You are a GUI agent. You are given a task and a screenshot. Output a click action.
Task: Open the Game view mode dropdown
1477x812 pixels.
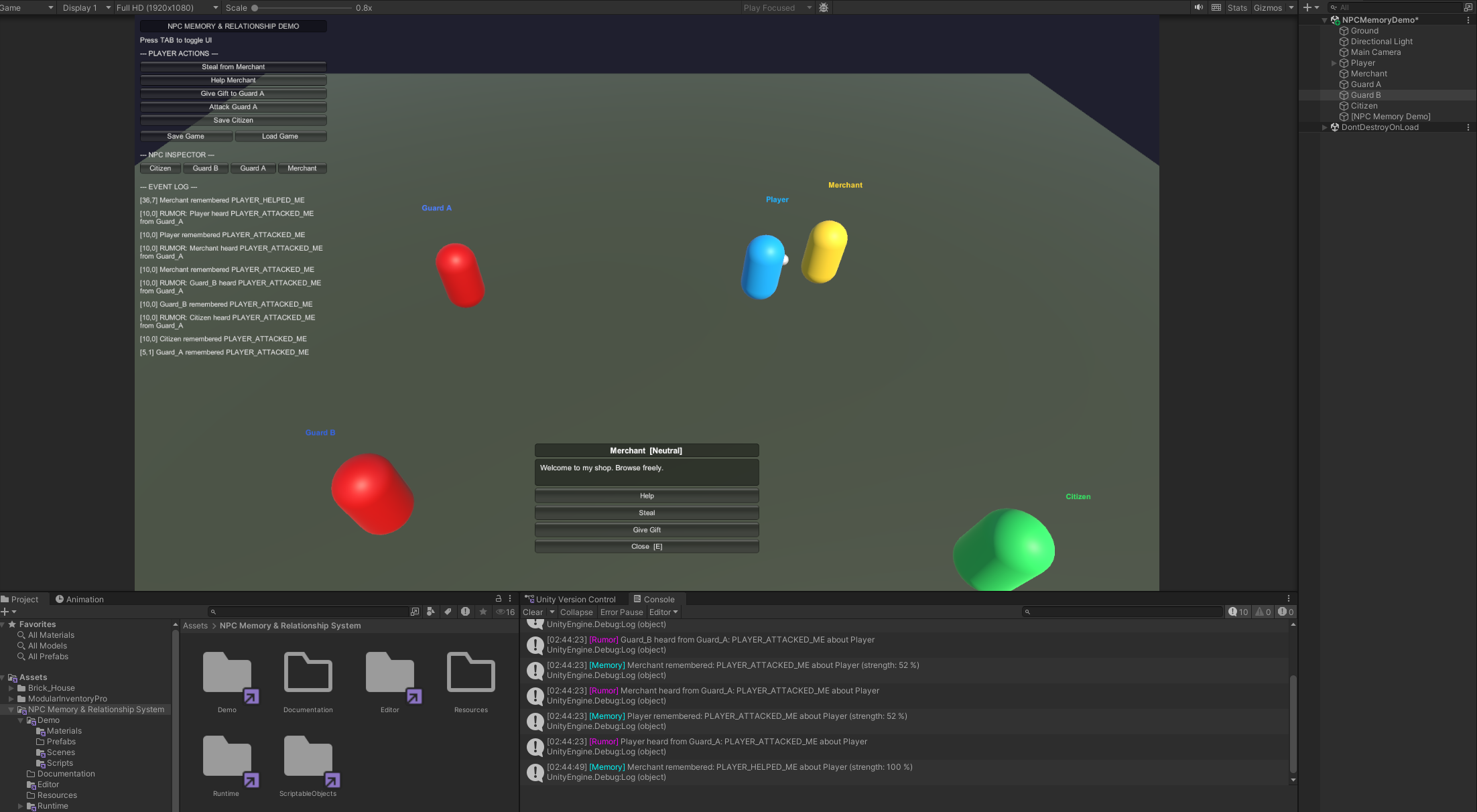tap(27, 7)
